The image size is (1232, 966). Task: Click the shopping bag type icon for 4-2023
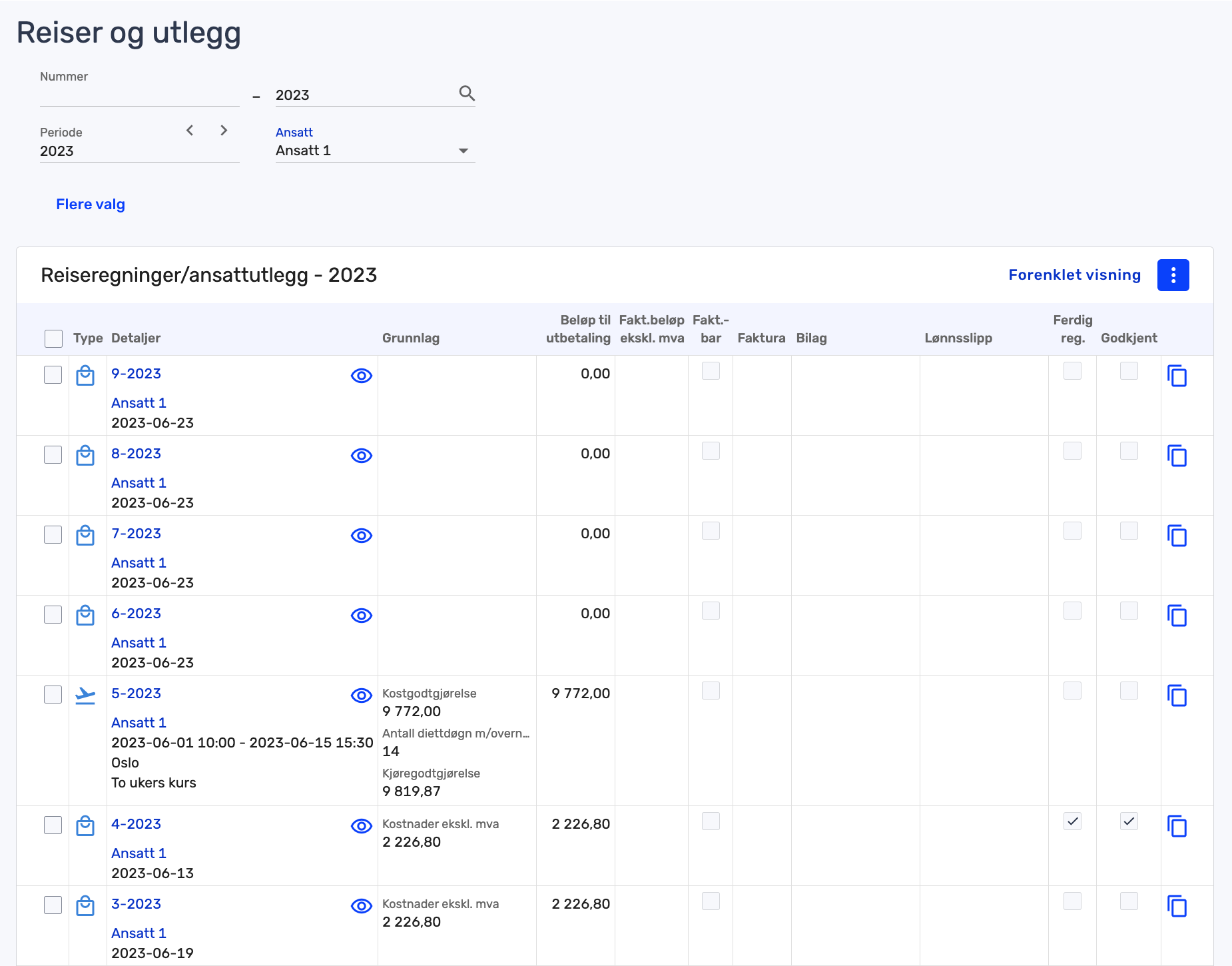85,826
